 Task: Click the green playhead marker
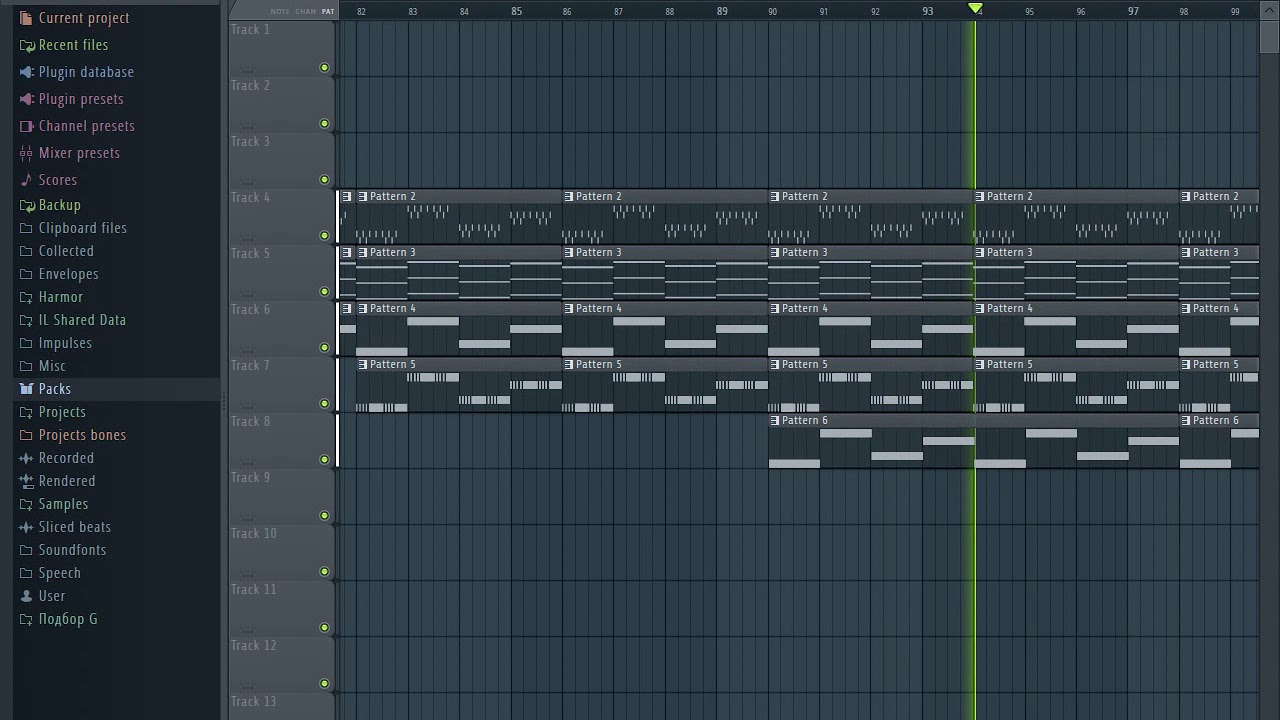[x=975, y=9]
